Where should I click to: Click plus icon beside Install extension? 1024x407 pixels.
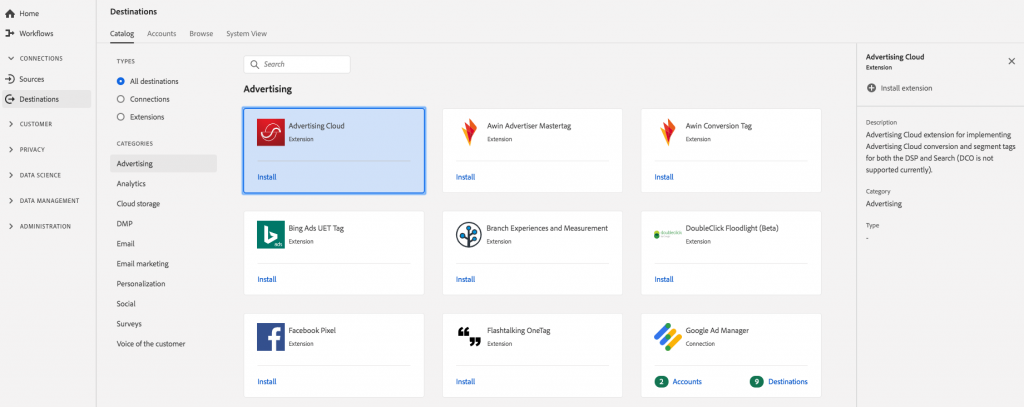coord(871,88)
